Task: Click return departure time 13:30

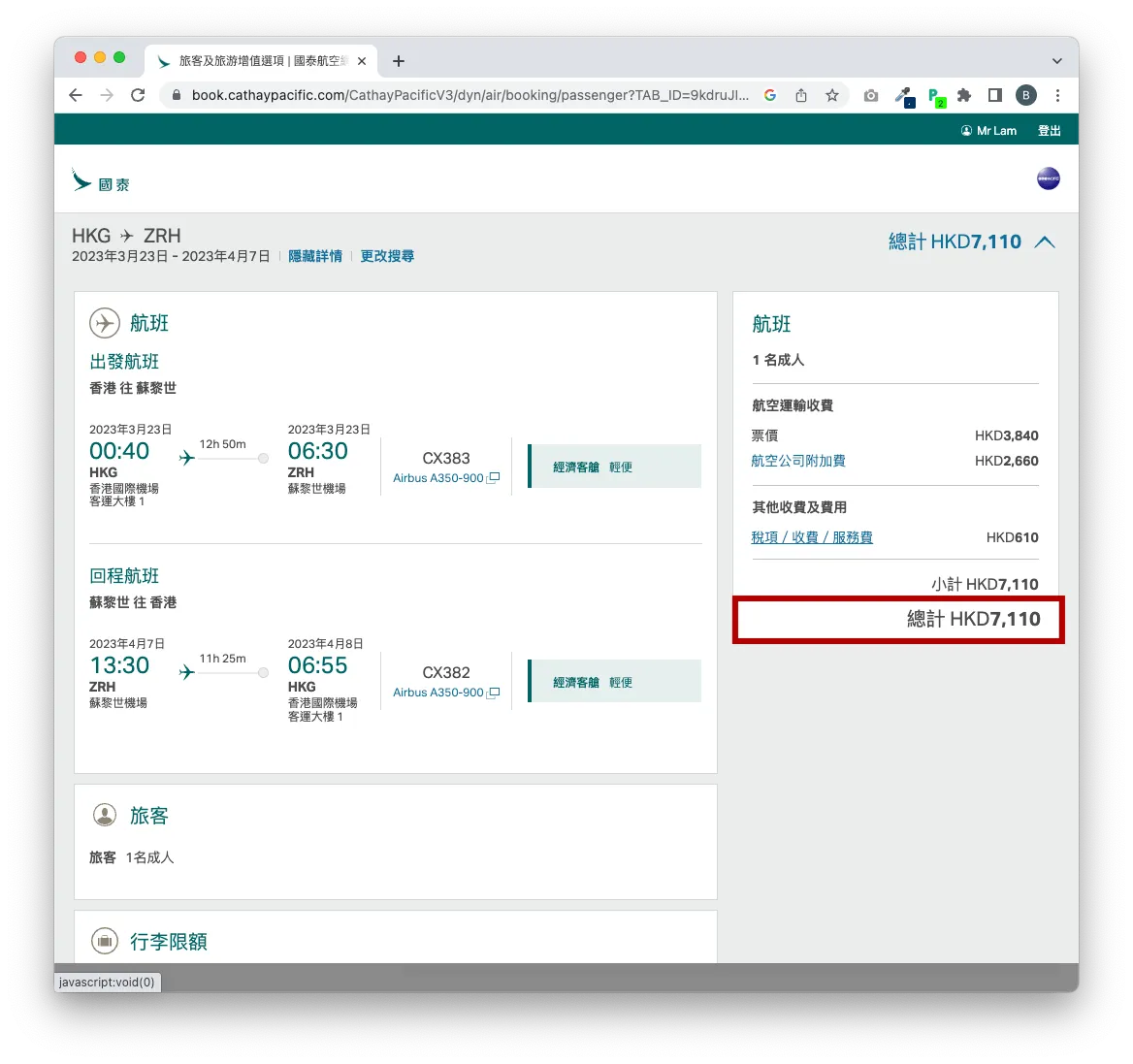Action: [x=119, y=665]
